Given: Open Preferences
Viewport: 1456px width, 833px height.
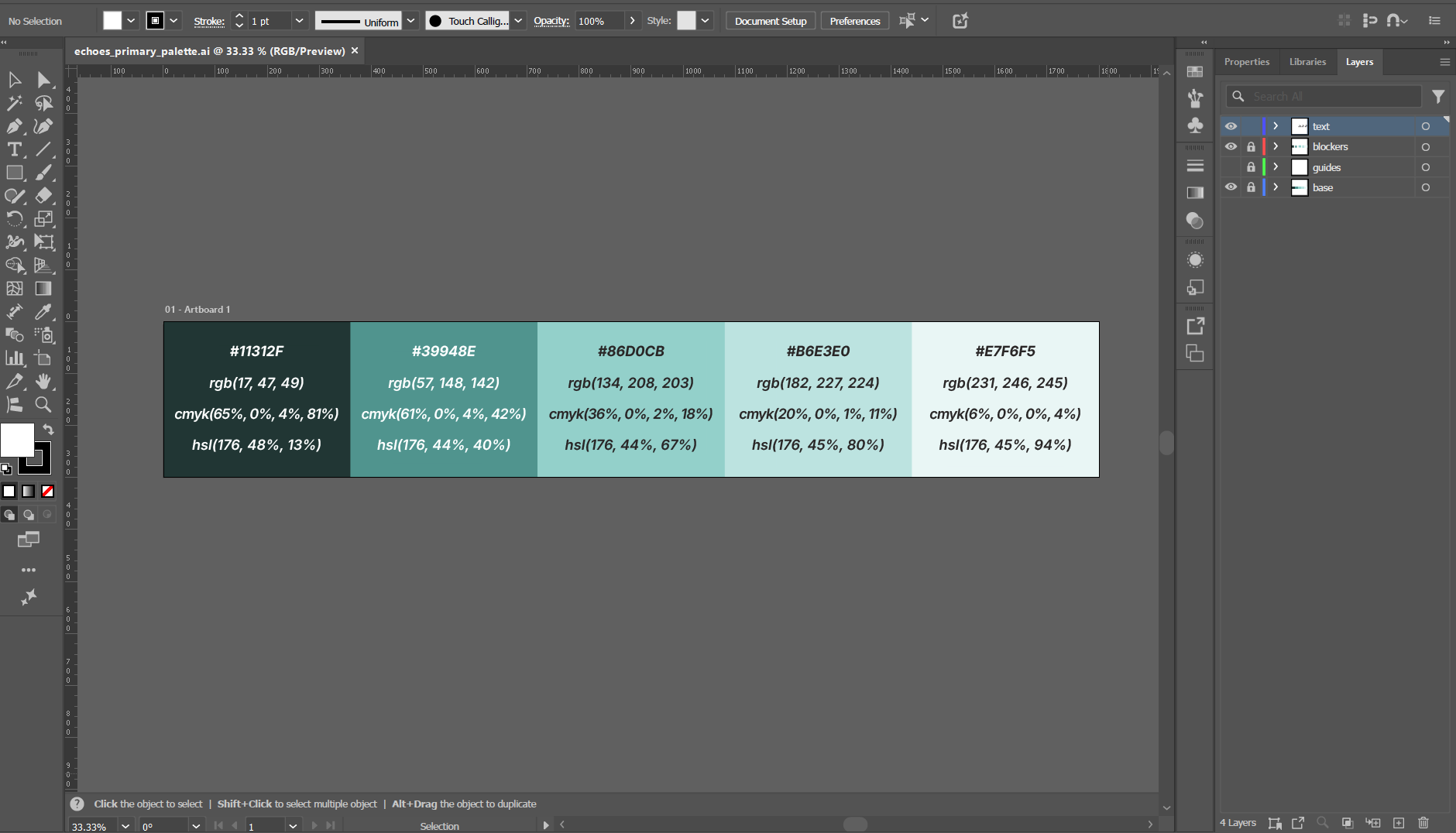Looking at the screenshot, I should (x=853, y=20).
